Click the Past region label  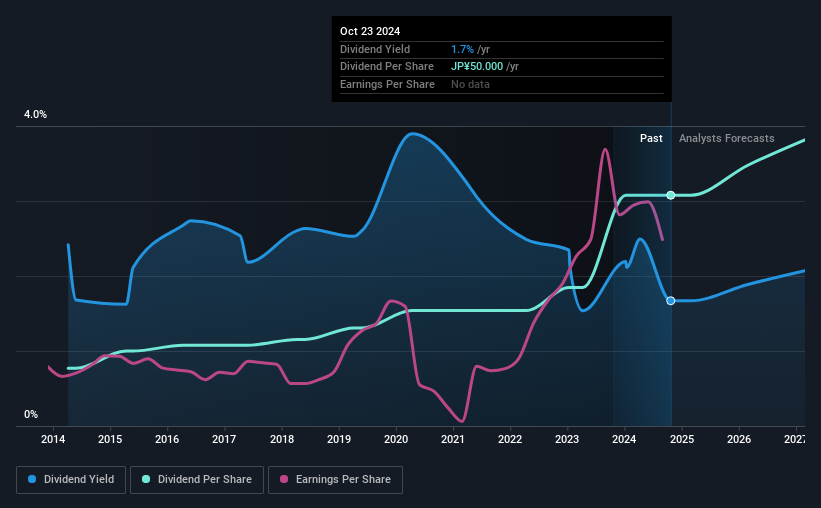[651, 138]
